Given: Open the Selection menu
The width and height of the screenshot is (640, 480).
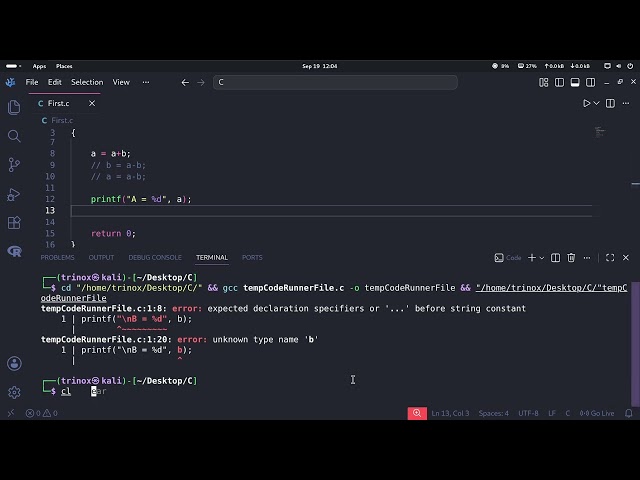Looking at the screenshot, I should tap(87, 82).
